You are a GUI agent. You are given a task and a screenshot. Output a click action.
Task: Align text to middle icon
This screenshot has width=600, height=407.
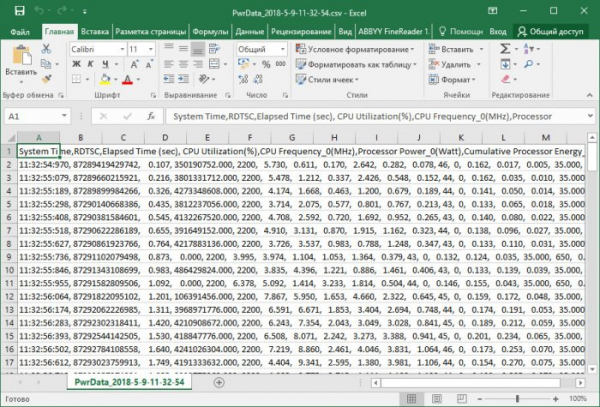pos(183,49)
